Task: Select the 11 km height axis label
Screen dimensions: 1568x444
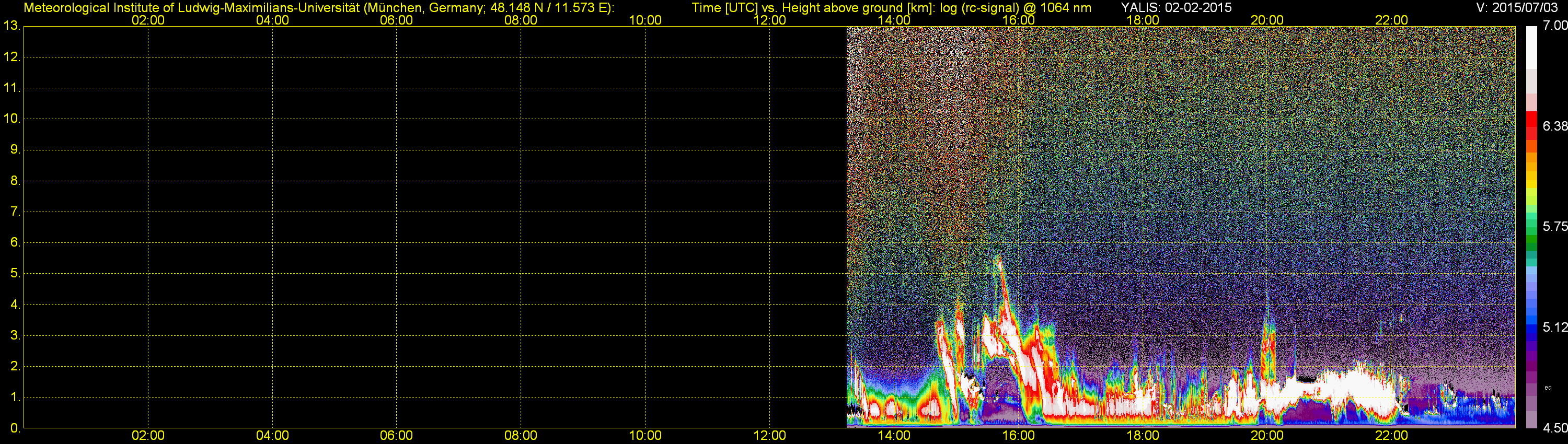Action: click(x=11, y=88)
